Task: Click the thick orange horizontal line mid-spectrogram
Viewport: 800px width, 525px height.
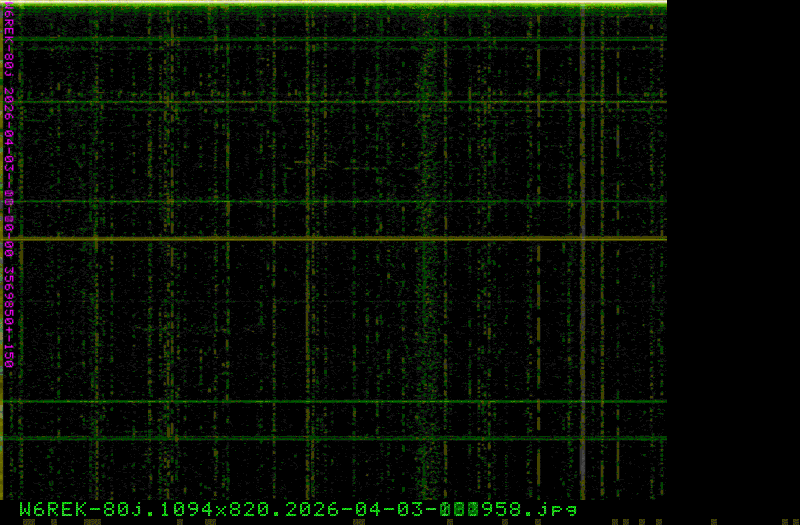Action: pyautogui.click(x=335, y=238)
